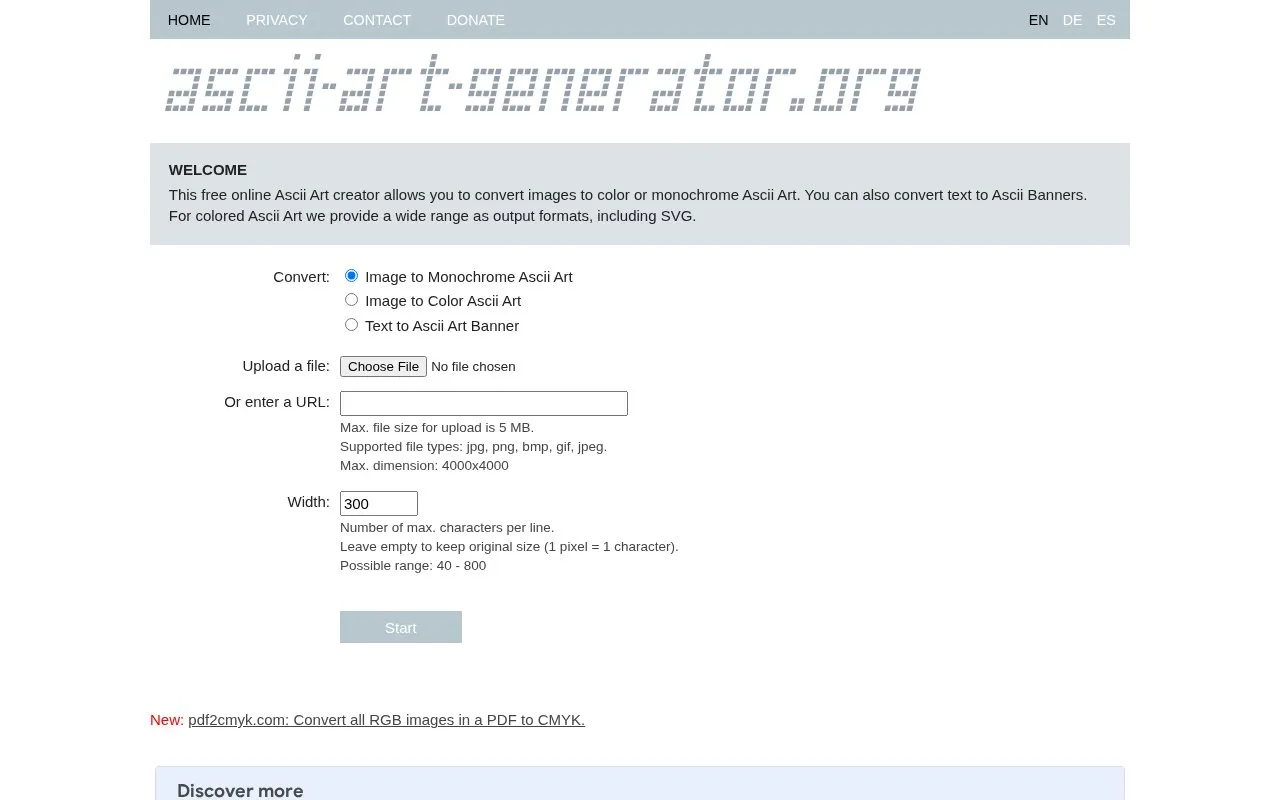Click the Width input field
This screenshot has height=800, width=1280.
(x=379, y=504)
